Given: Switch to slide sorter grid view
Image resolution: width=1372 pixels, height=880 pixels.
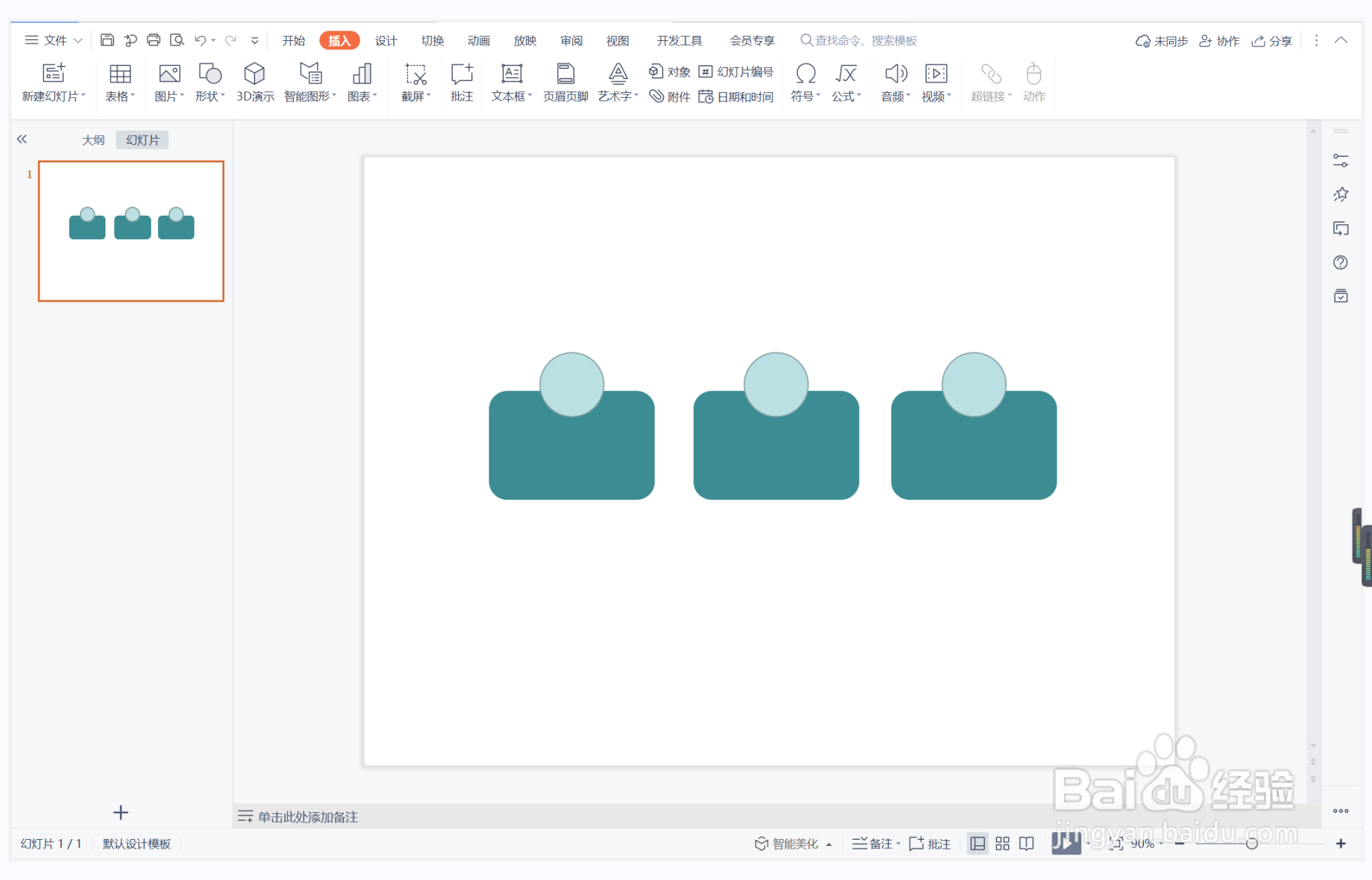Looking at the screenshot, I should pos(1002,843).
